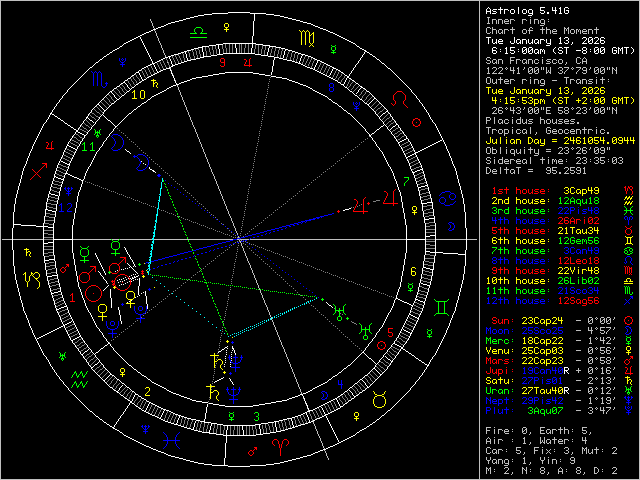Click the Libra glyph on the chart wheel
This screenshot has height=480, width=640.
201,31
